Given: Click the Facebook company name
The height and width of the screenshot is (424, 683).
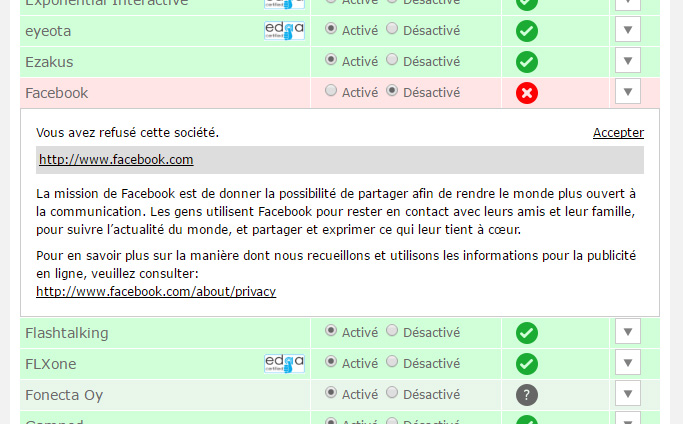Looking at the screenshot, I should click(x=57, y=93).
